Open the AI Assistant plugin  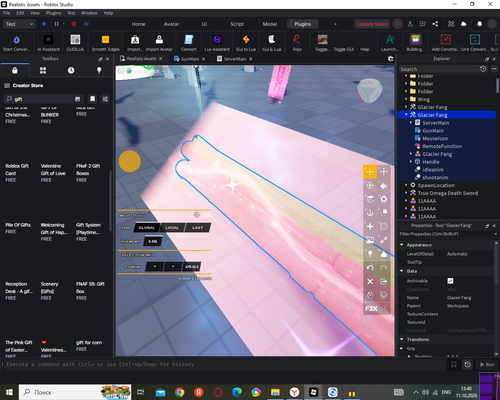click(48, 43)
